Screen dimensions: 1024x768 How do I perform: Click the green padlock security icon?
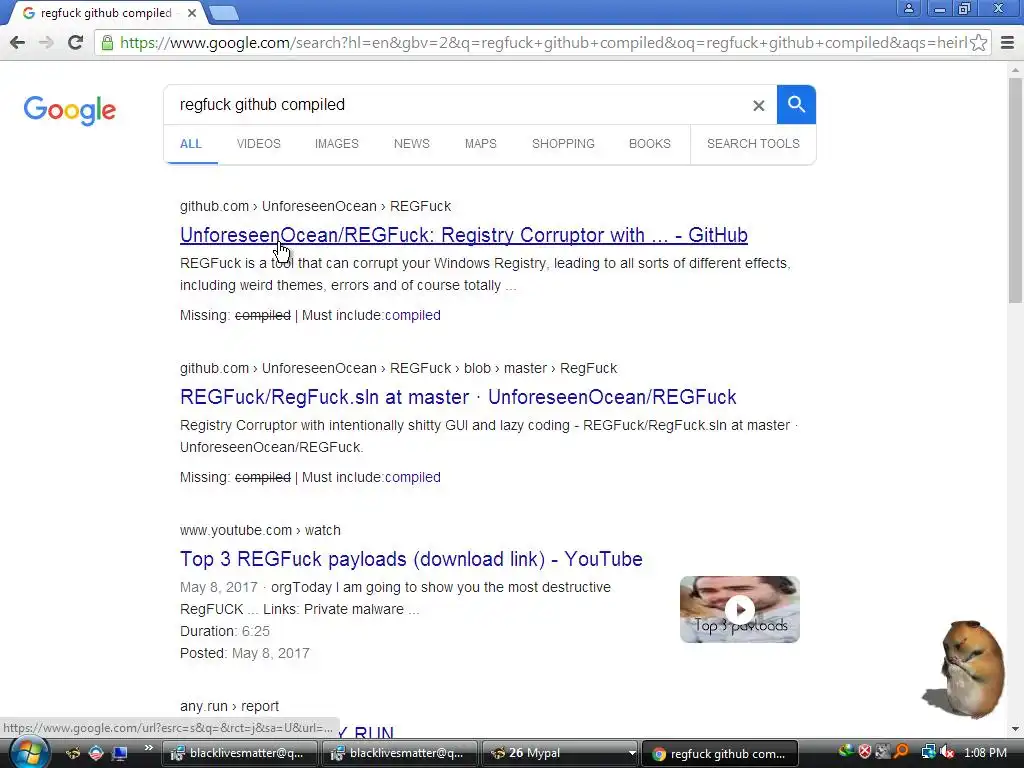[107, 43]
